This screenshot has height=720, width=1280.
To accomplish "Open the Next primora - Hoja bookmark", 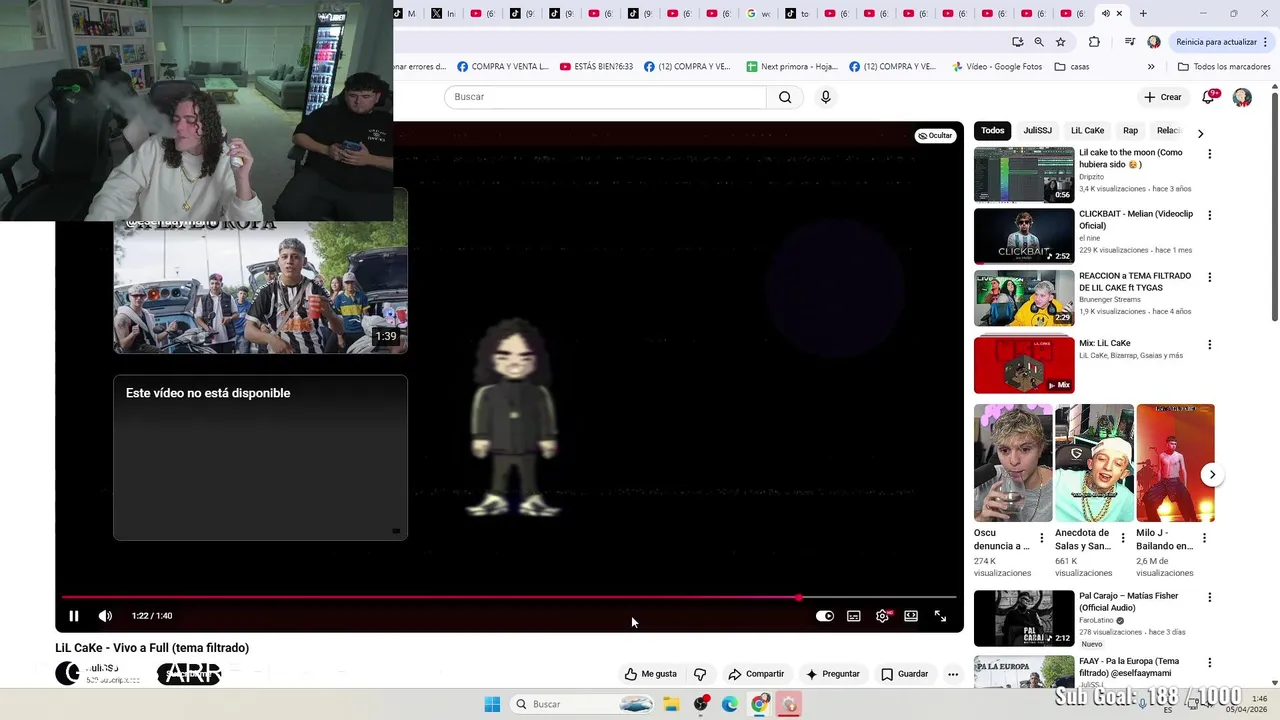I will tap(792, 67).
